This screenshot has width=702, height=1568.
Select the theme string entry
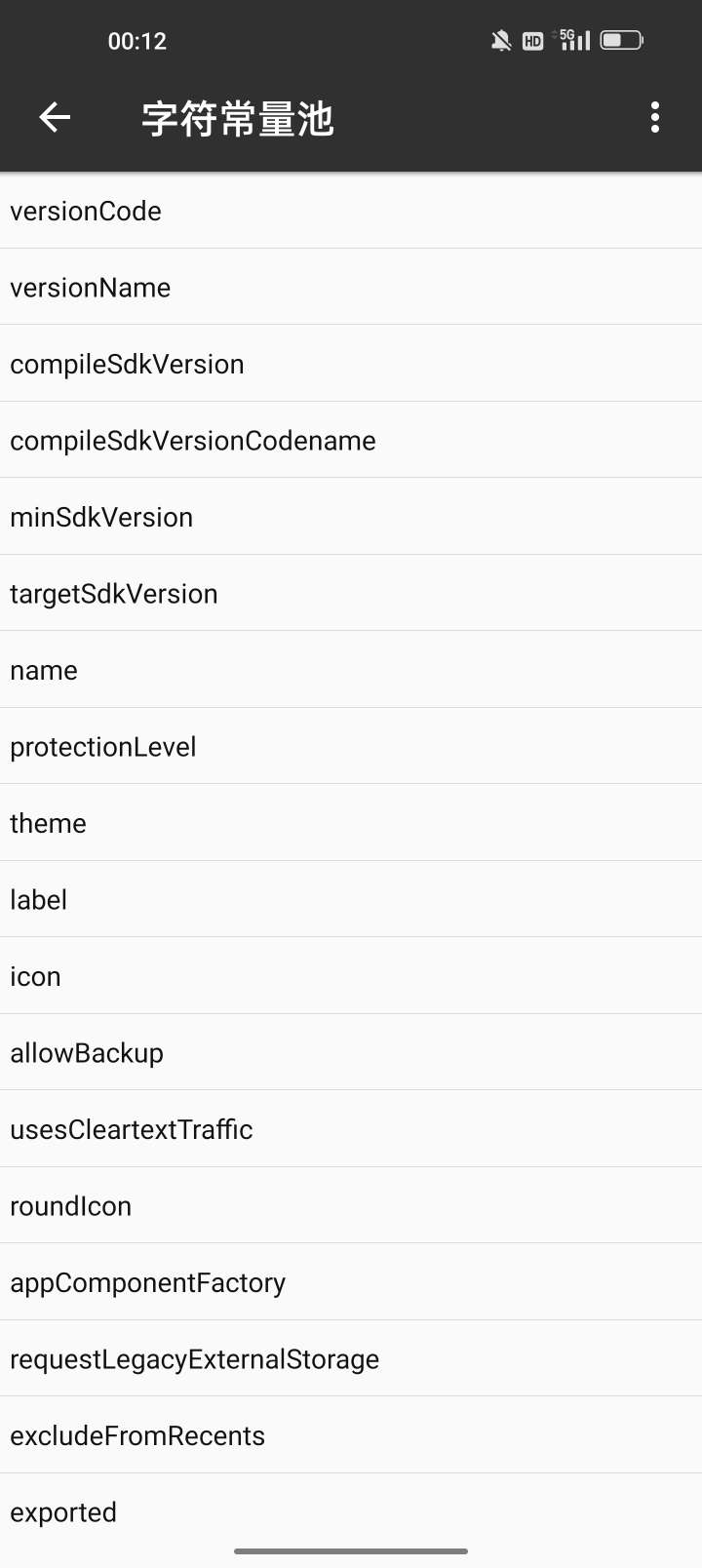click(351, 823)
